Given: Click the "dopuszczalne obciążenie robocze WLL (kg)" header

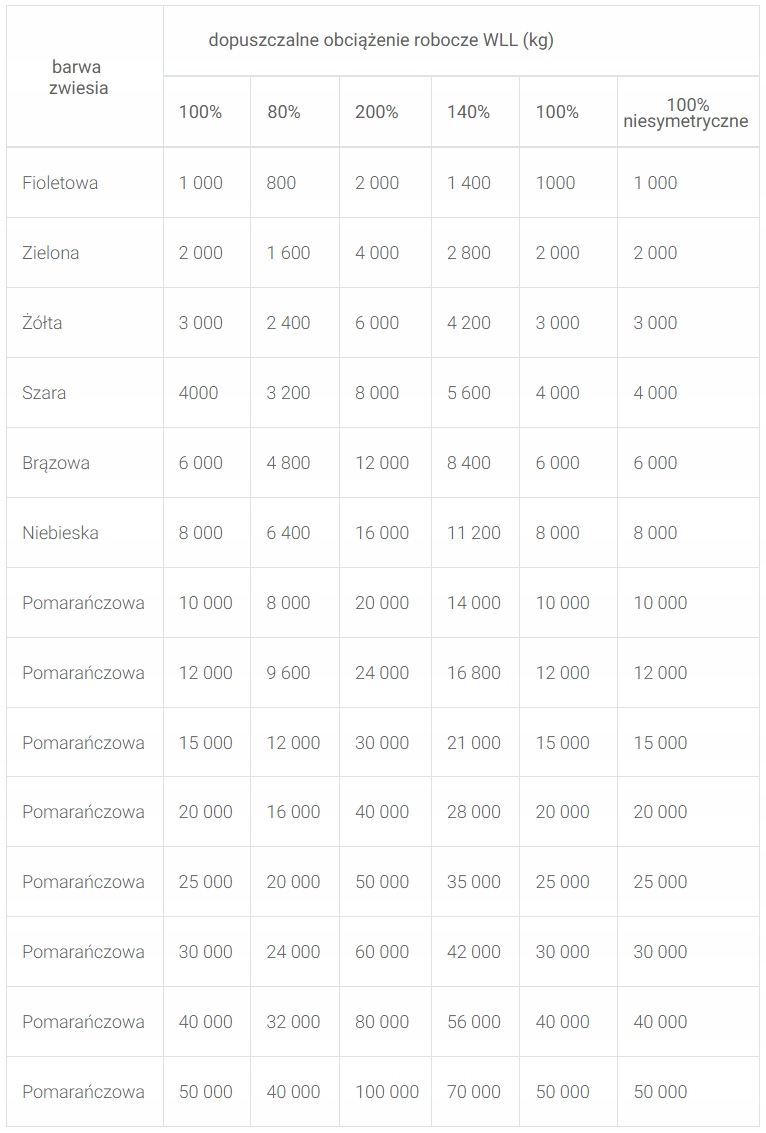Looking at the screenshot, I should [381, 41].
